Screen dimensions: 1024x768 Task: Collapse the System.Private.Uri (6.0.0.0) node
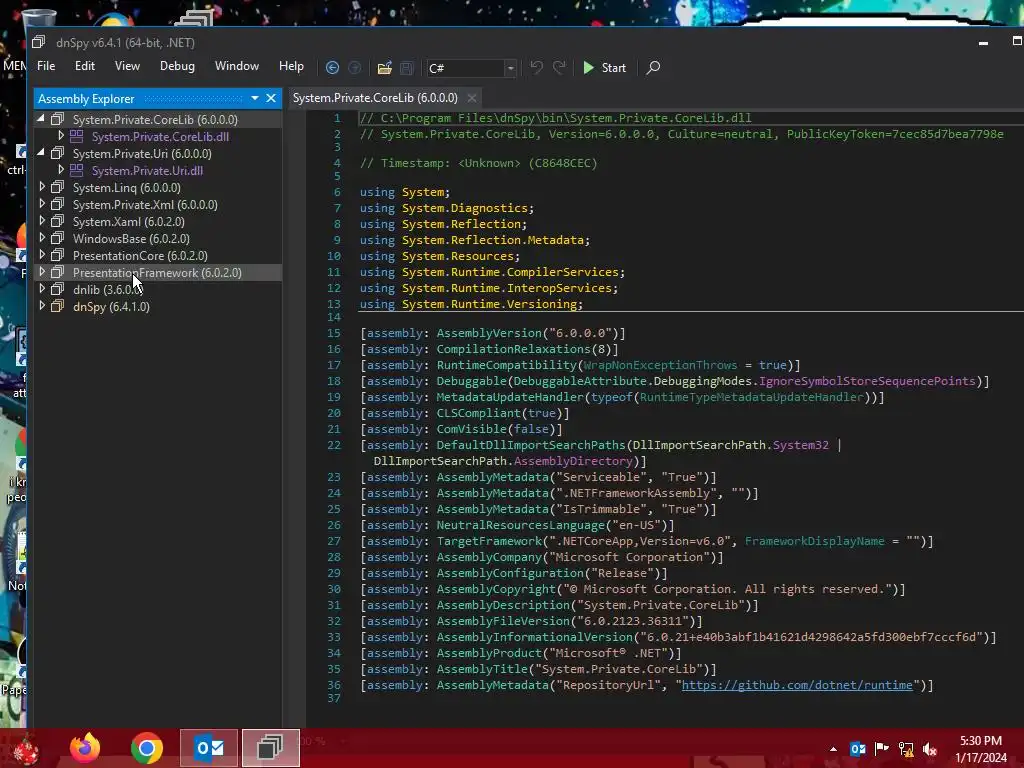[x=41, y=153]
